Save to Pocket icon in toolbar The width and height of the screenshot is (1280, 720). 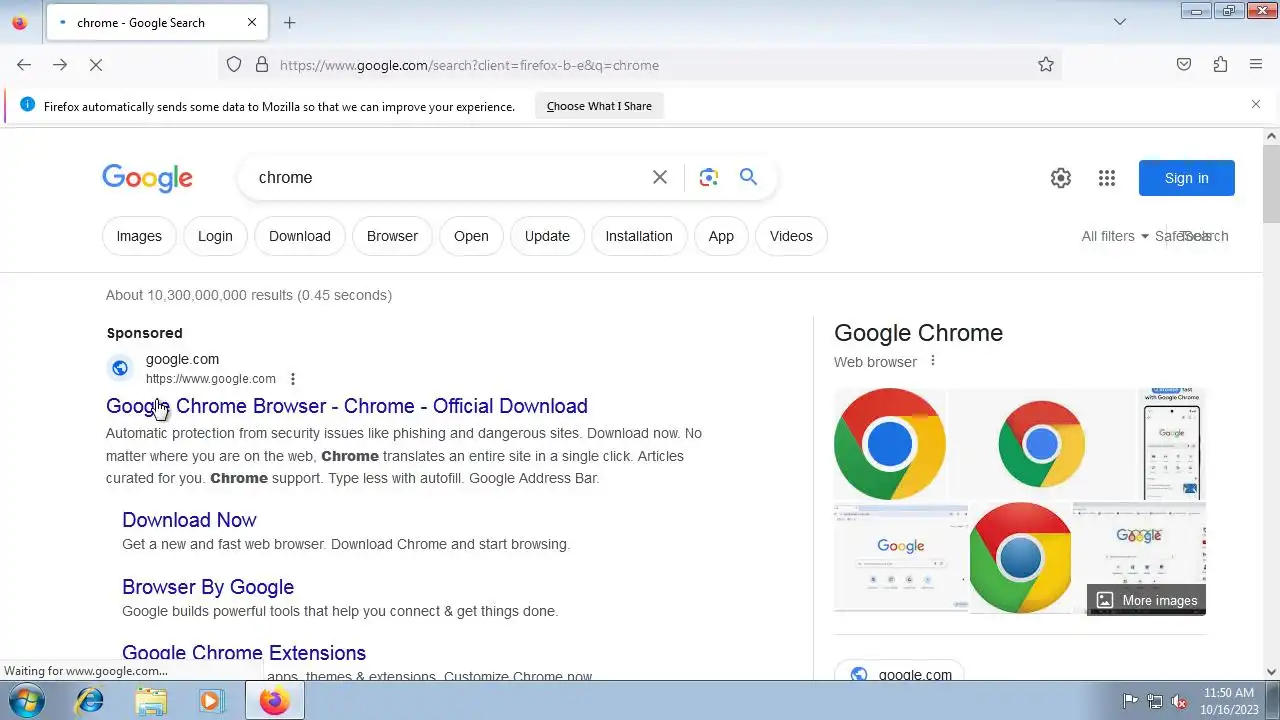(1184, 65)
